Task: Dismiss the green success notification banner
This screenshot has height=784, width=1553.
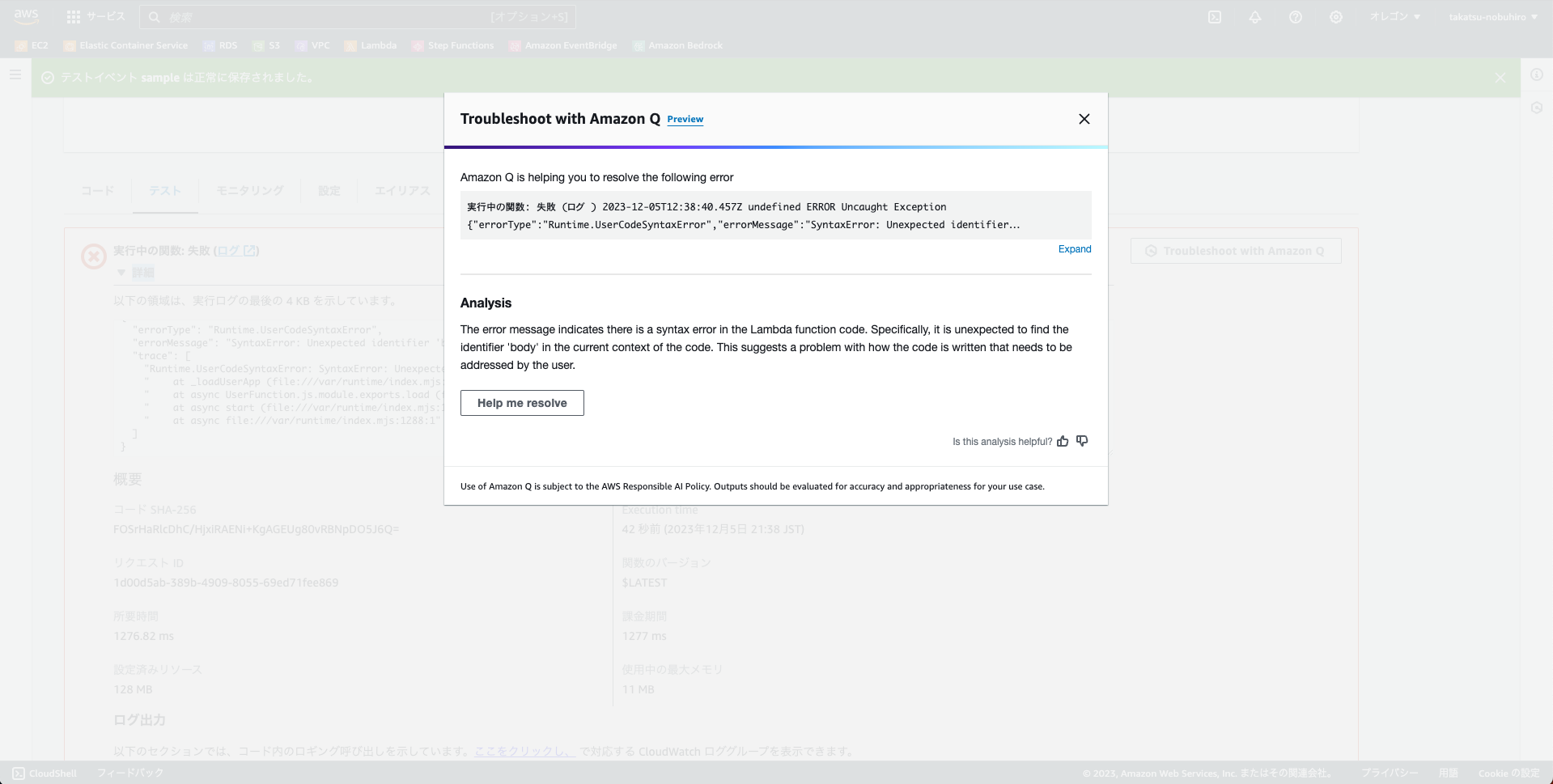Action: [1500, 78]
